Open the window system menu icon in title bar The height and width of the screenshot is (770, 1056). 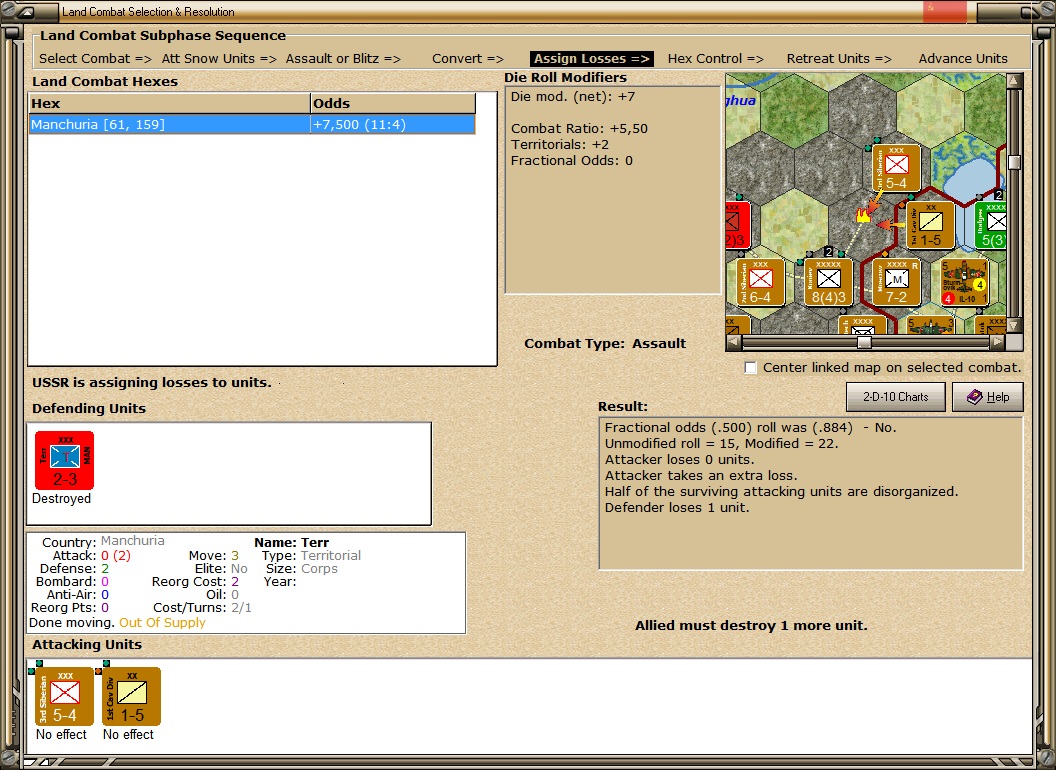tap(26, 11)
